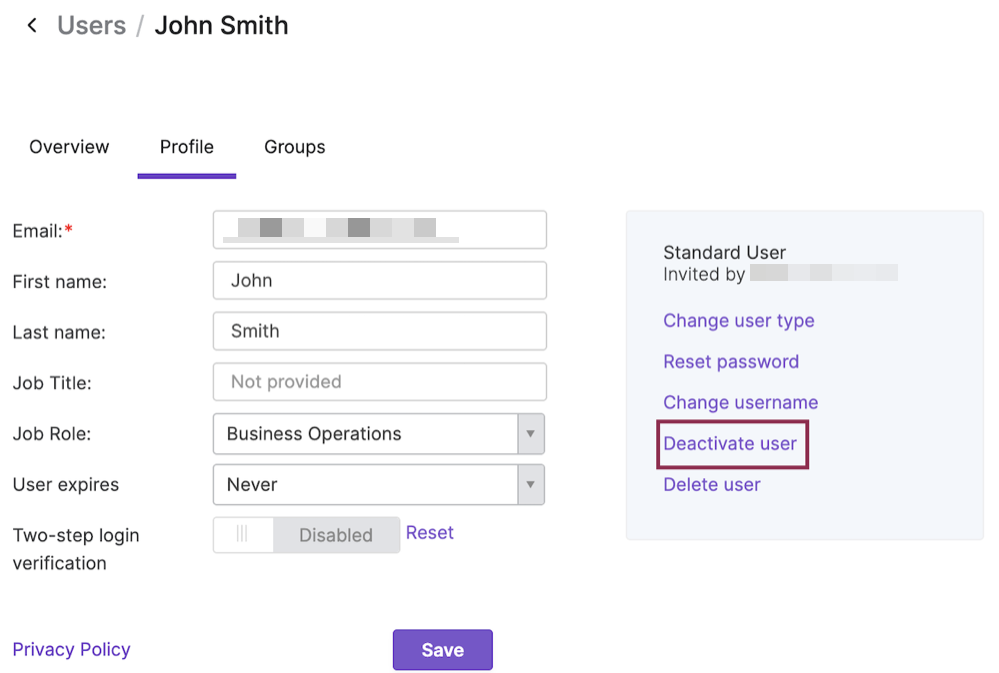Screen dimensions: 999x673
Task: Deactivate user John Smith
Action: (x=731, y=443)
